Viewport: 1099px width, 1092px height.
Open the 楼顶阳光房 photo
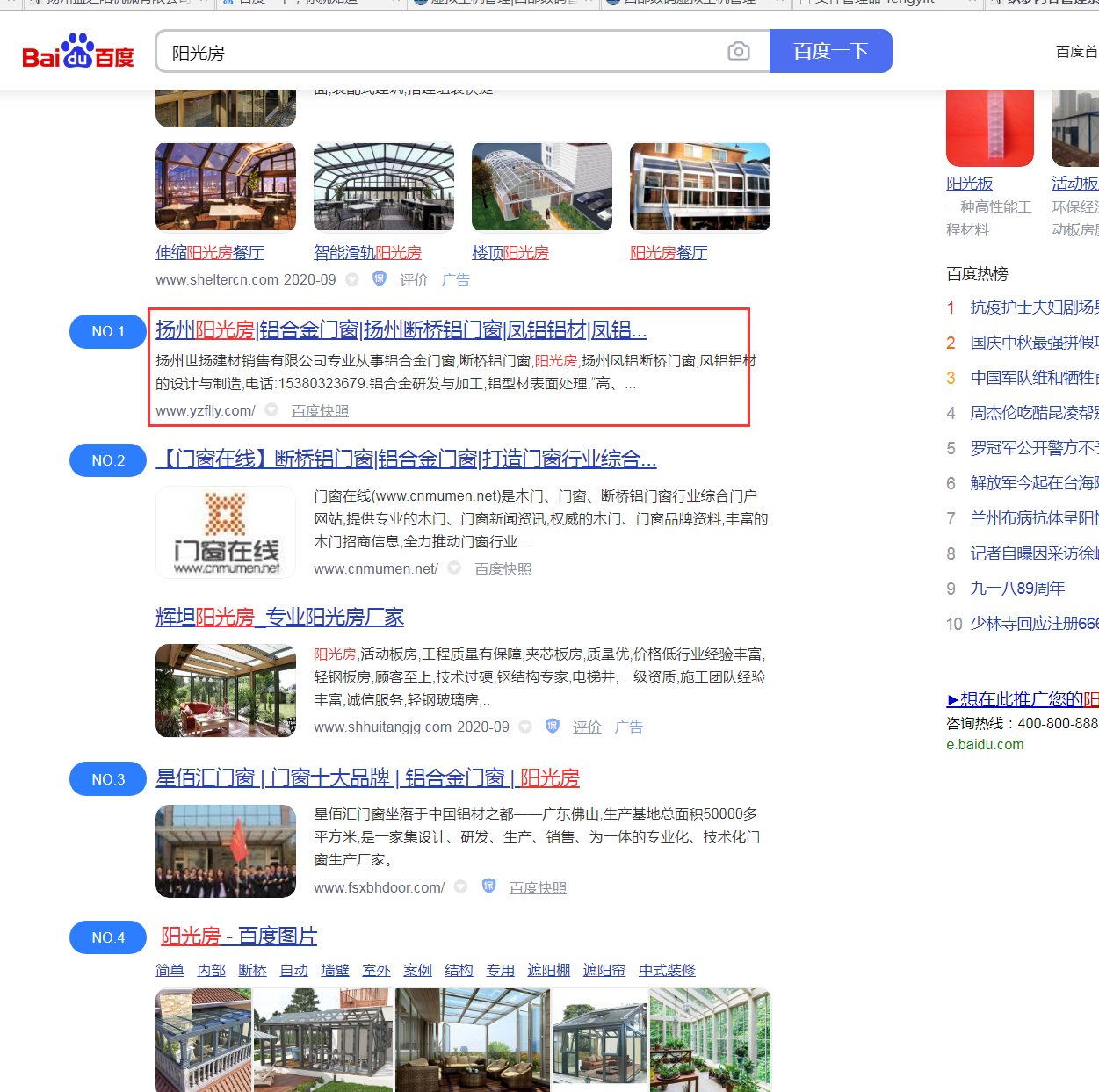coord(542,186)
